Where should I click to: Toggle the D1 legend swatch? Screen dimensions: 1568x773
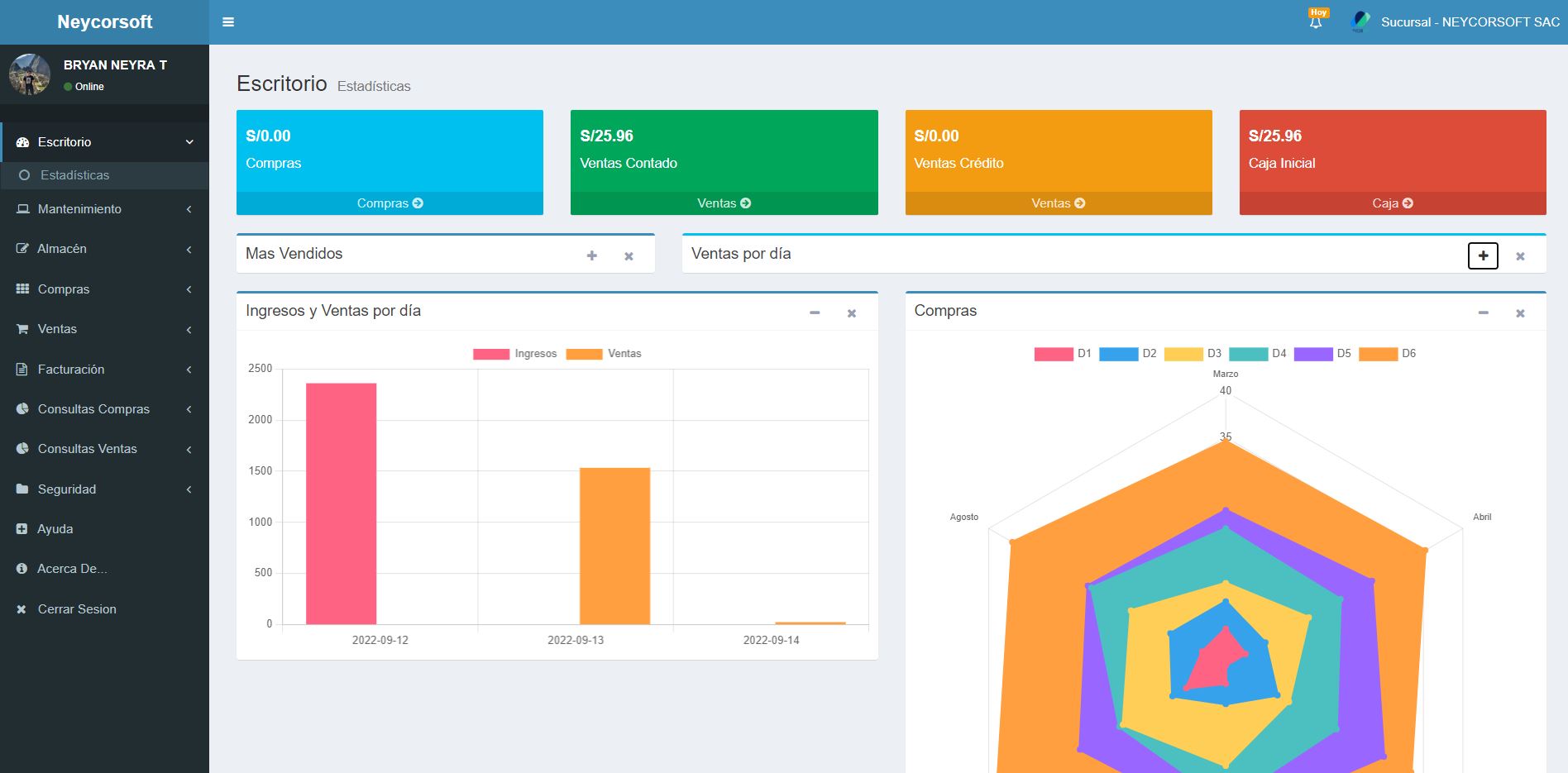click(x=1054, y=354)
